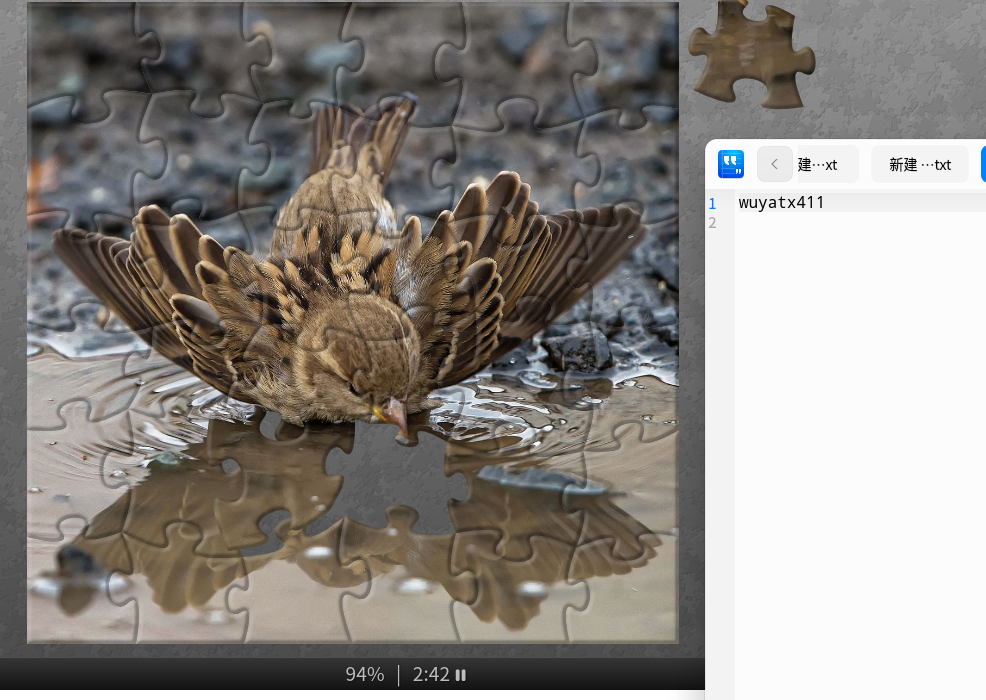Open the "新建 …txt" tab
Screen dimensions: 986x700
pyautogui.click(x=919, y=164)
